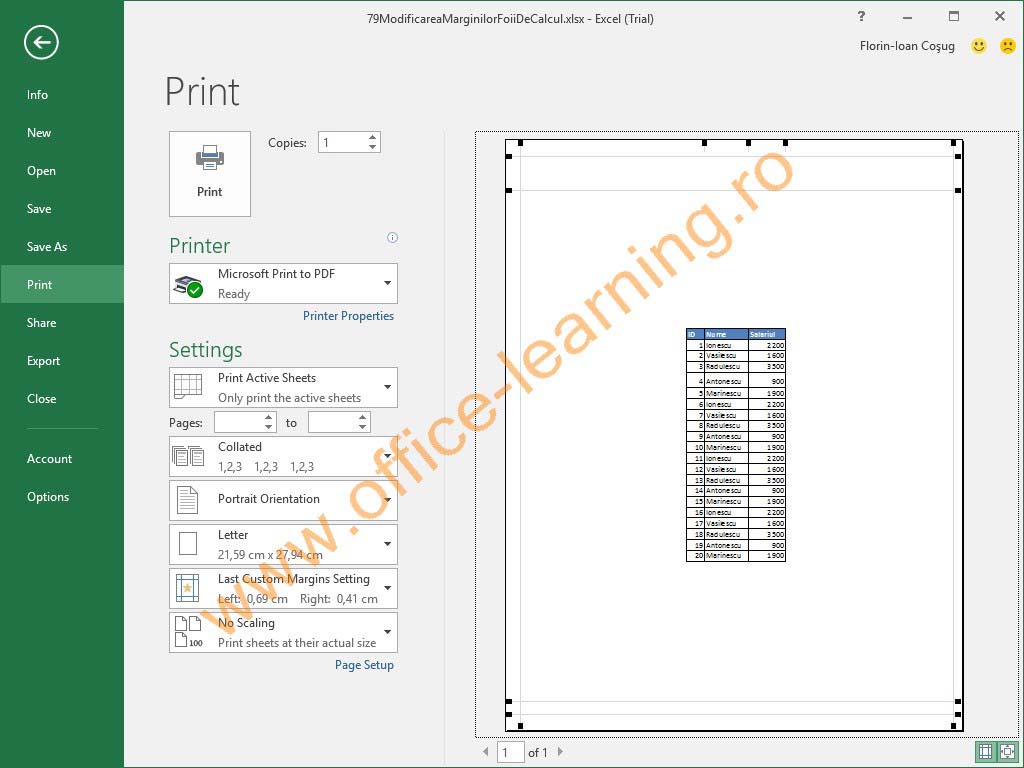Click the printed table in the preview
Screen dimensions: 1024x768
point(735,445)
